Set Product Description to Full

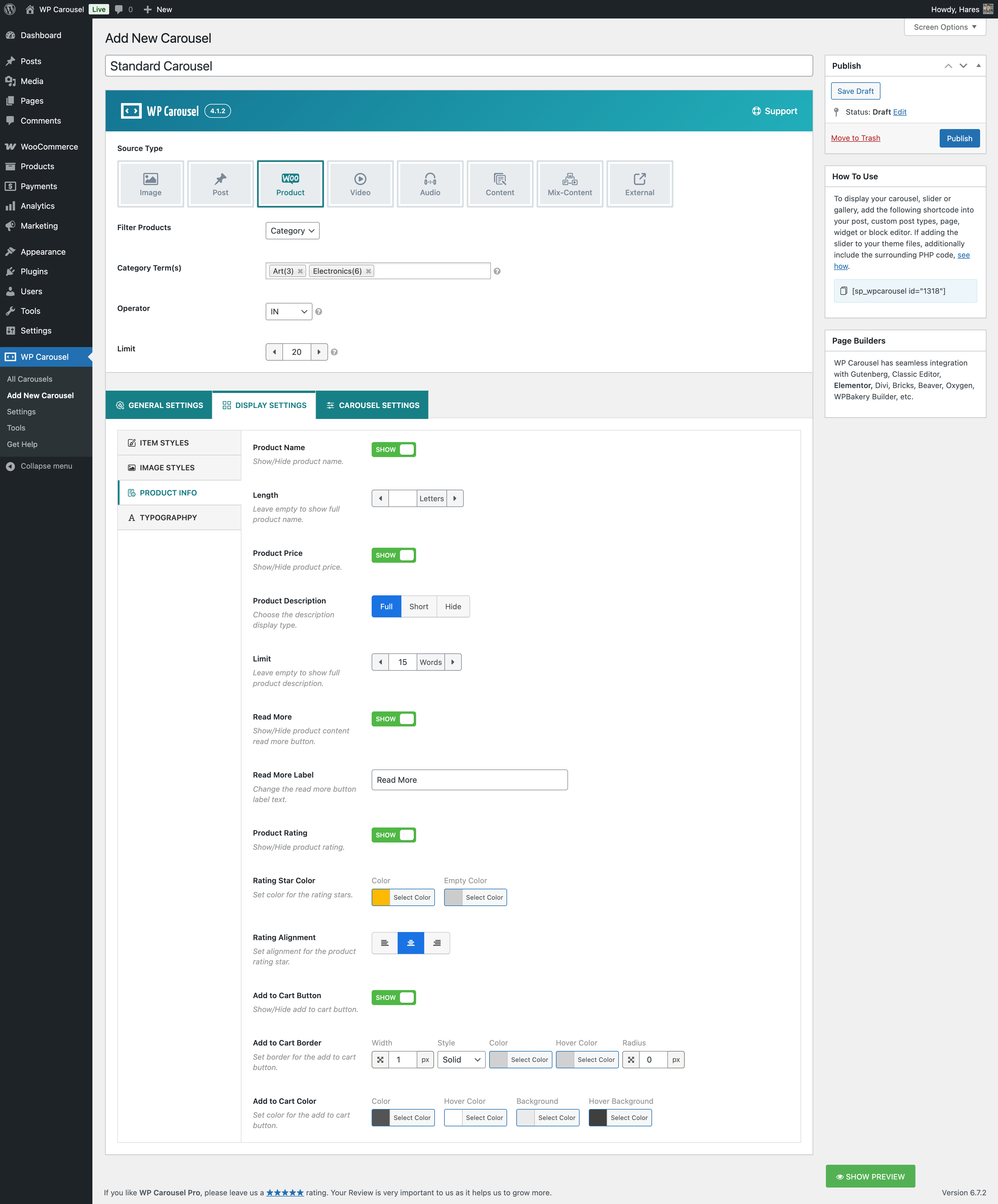click(387, 607)
